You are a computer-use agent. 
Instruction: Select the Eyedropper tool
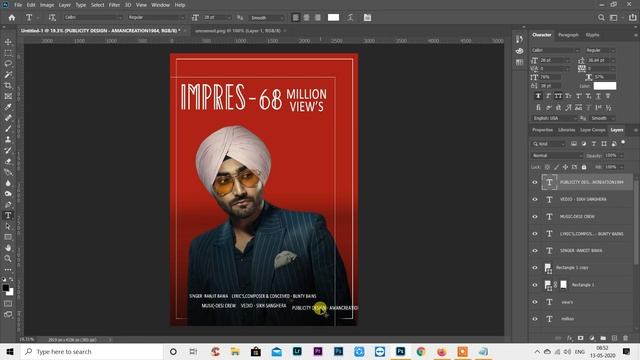click(8, 107)
